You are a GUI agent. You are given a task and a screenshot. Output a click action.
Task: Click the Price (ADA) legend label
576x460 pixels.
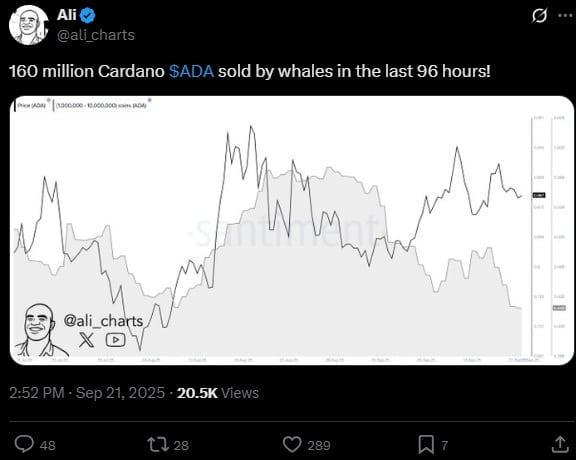pyautogui.click(x=32, y=105)
